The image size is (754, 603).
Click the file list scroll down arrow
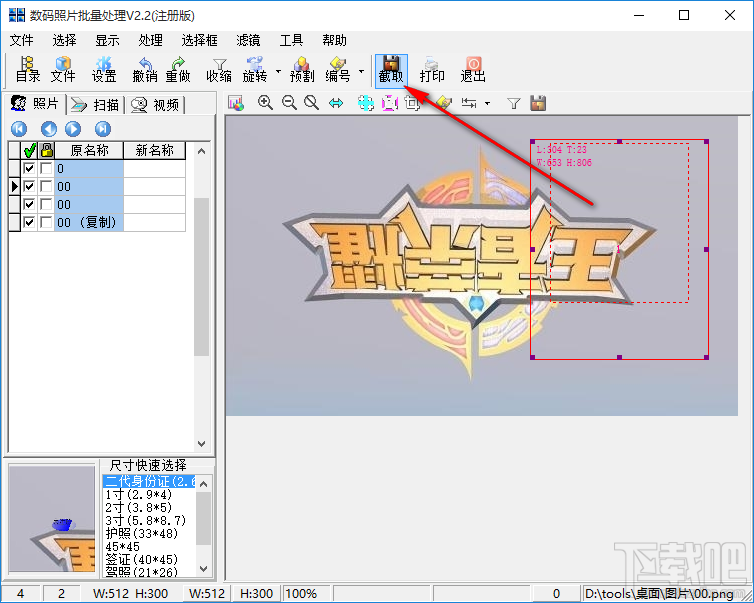pyautogui.click(x=201, y=443)
